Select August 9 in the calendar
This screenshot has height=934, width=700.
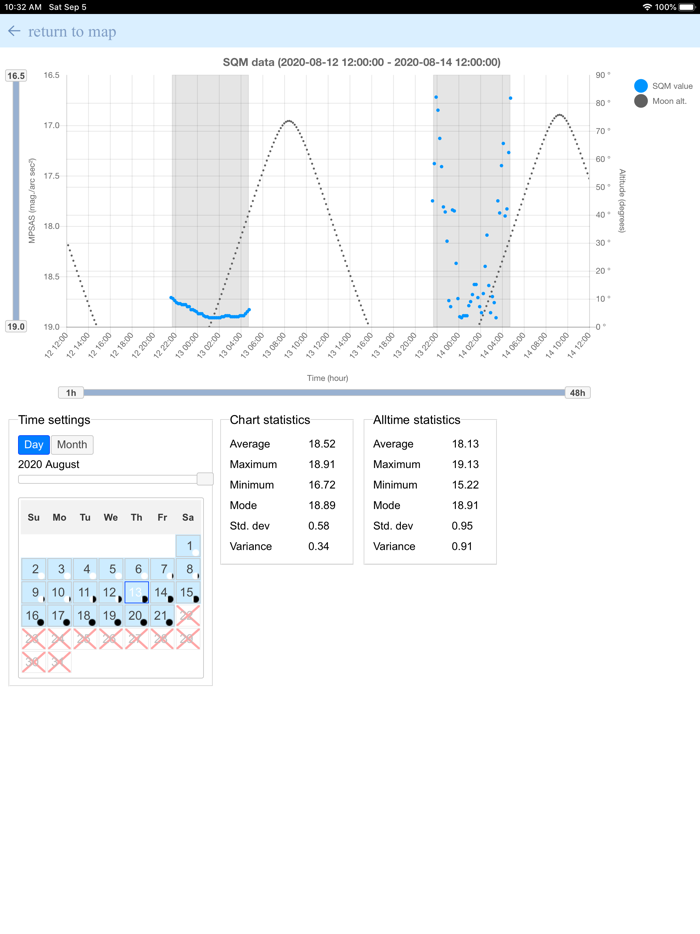(34, 592)
